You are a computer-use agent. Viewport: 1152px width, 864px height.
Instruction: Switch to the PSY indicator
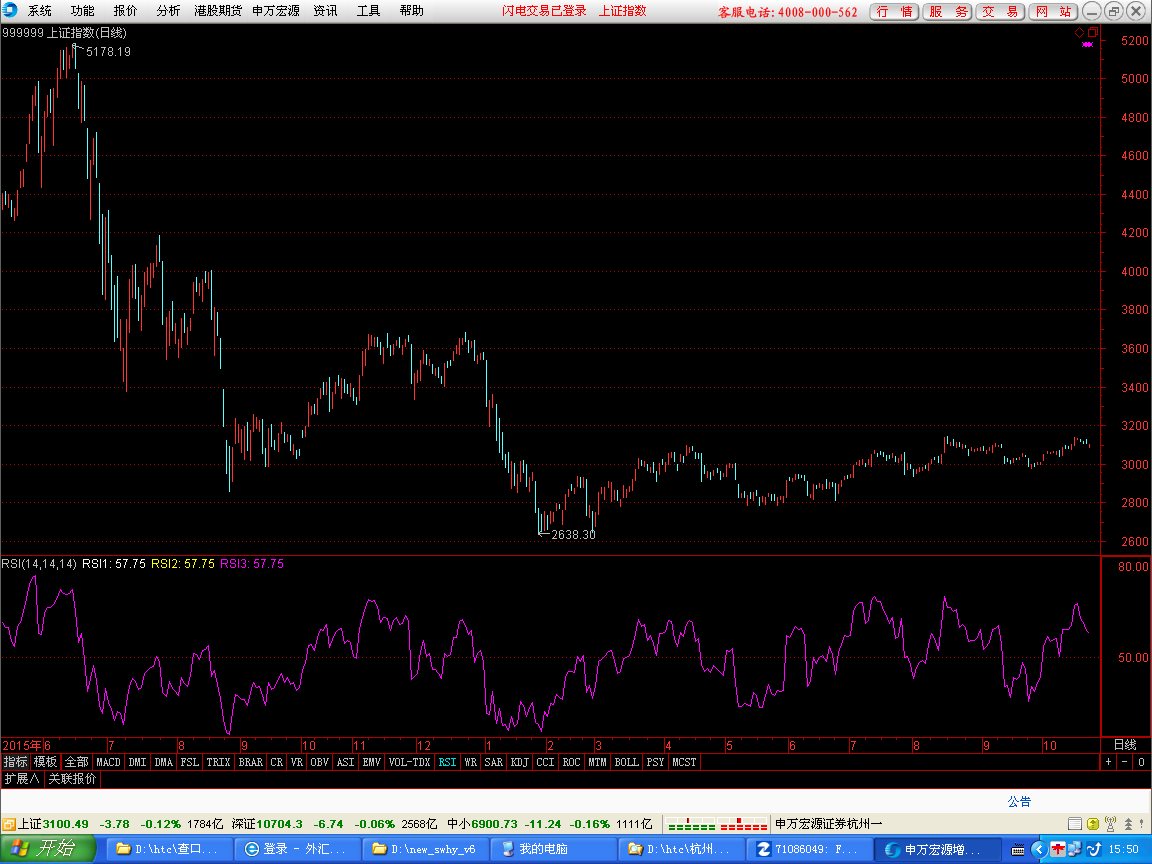point(655,762)
